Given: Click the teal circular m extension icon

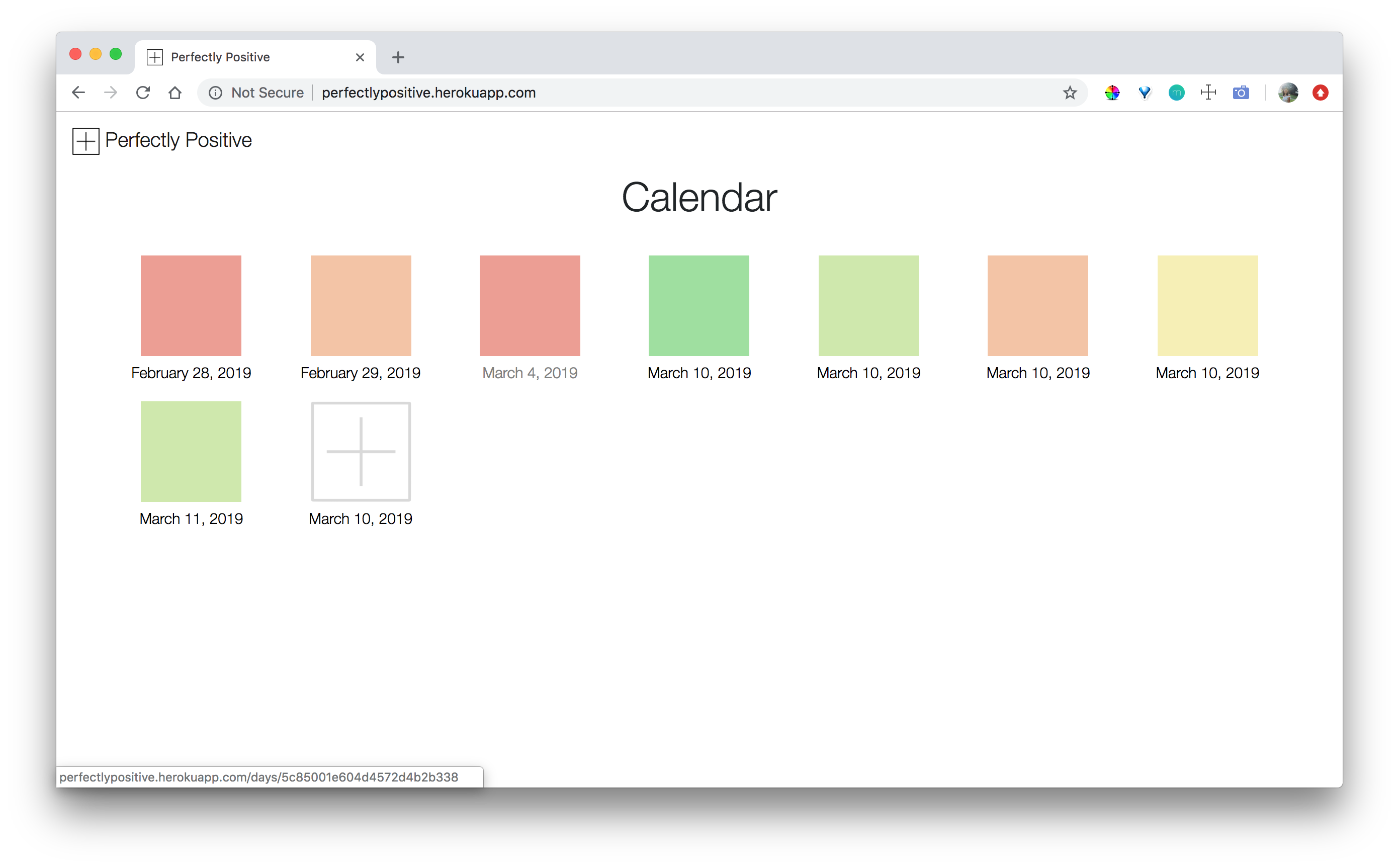Looking at the screenshot, I should (x=1176, y=93).
